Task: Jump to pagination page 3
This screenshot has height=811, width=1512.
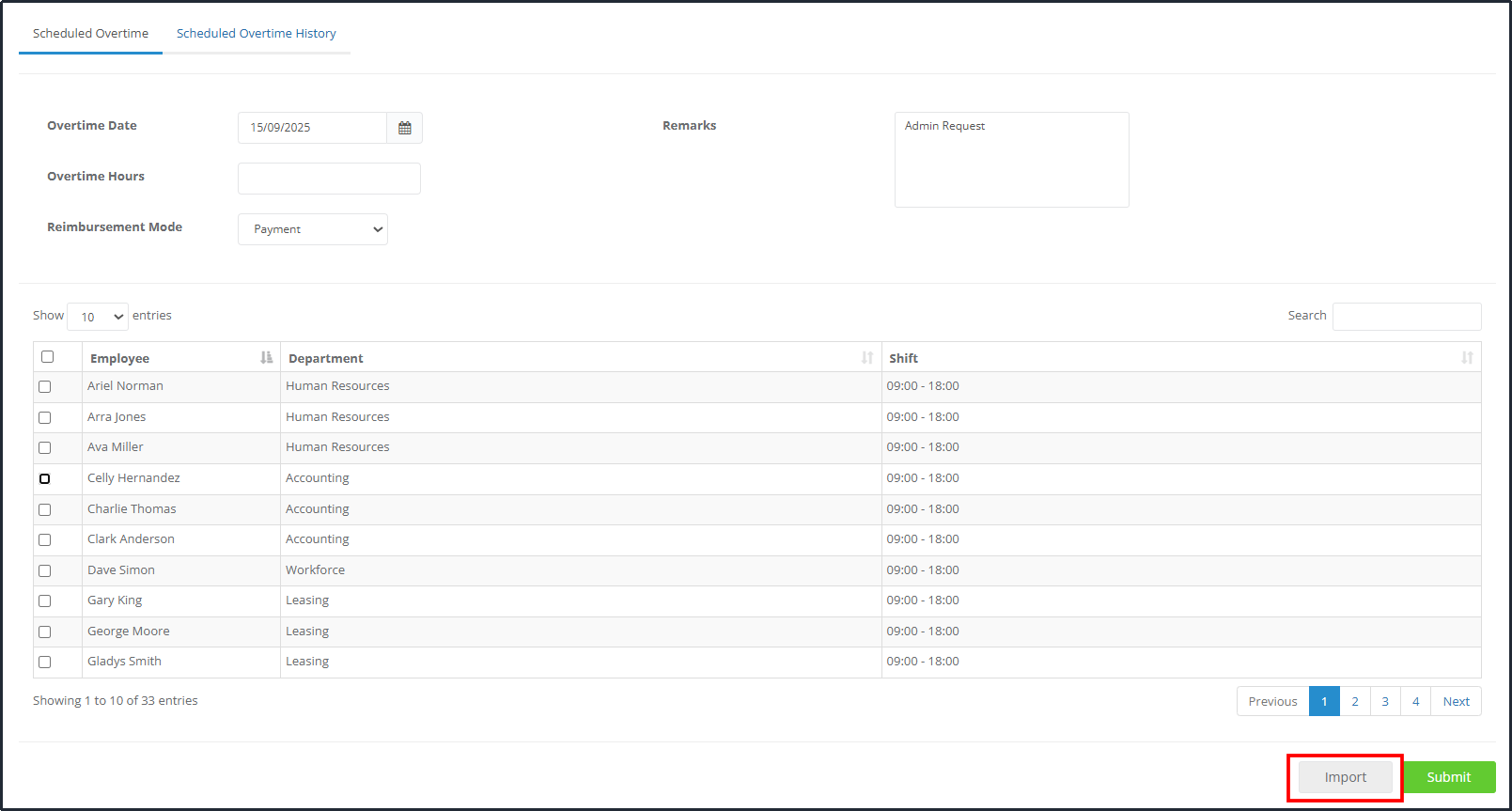Action: point(1385,701)
